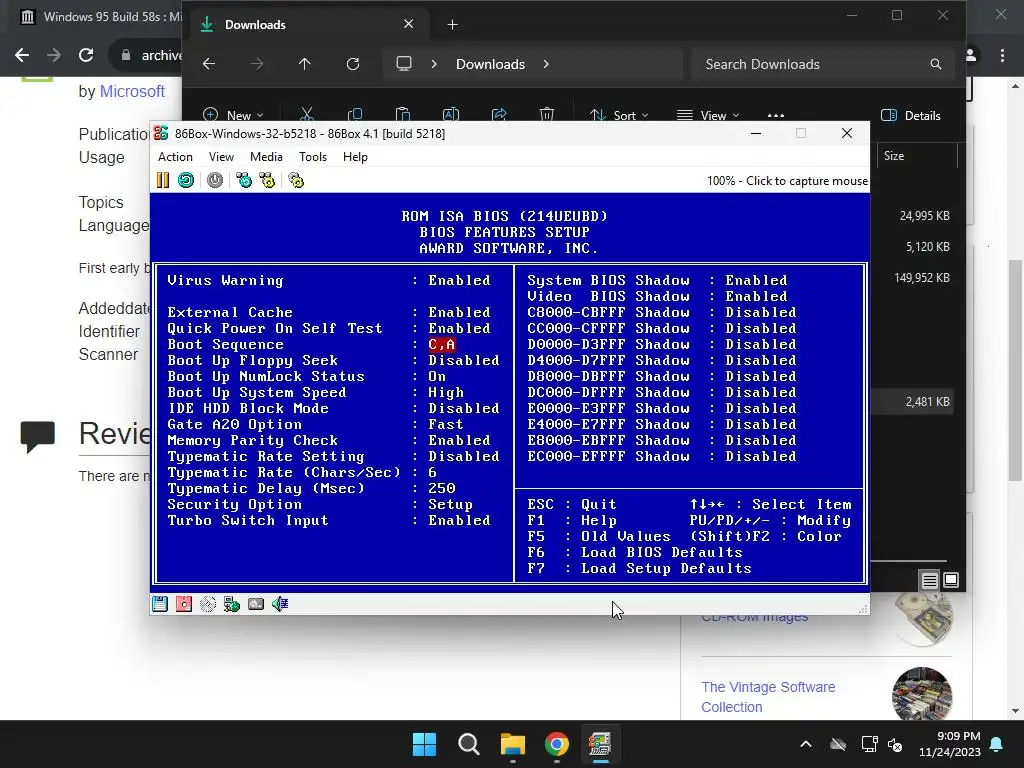Send Ctrl+Alt+Del to the emulated machine
1024x768 pixels.
(x=244, y=180)
